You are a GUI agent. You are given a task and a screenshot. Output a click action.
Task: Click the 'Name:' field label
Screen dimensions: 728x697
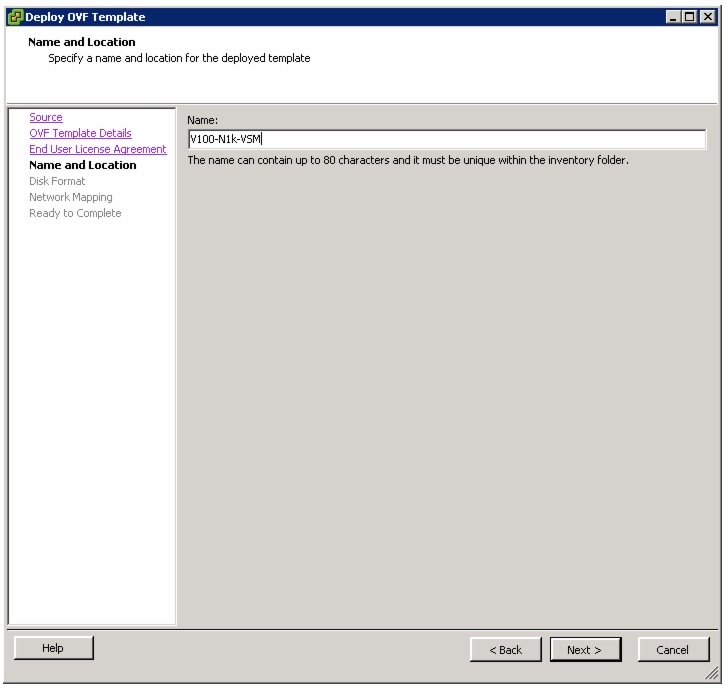(202, 120)
